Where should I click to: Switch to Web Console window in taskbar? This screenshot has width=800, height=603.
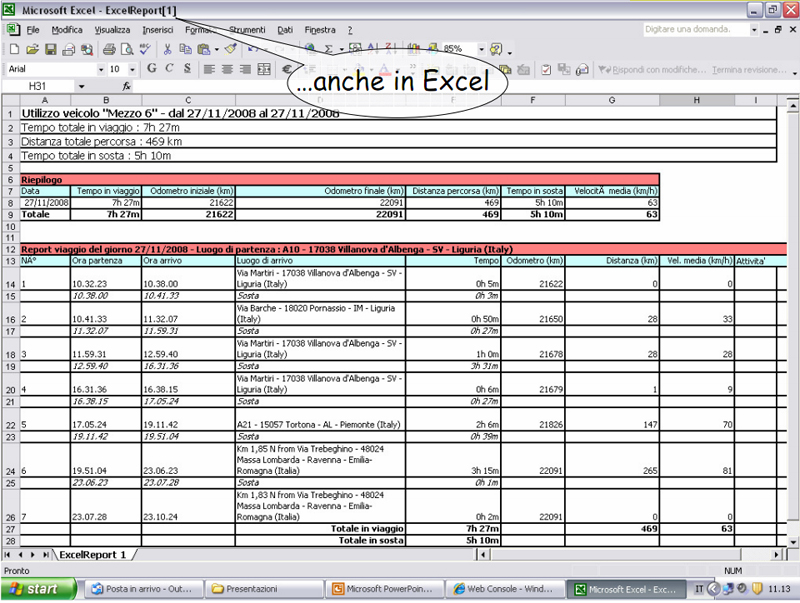tap(505, 589)
